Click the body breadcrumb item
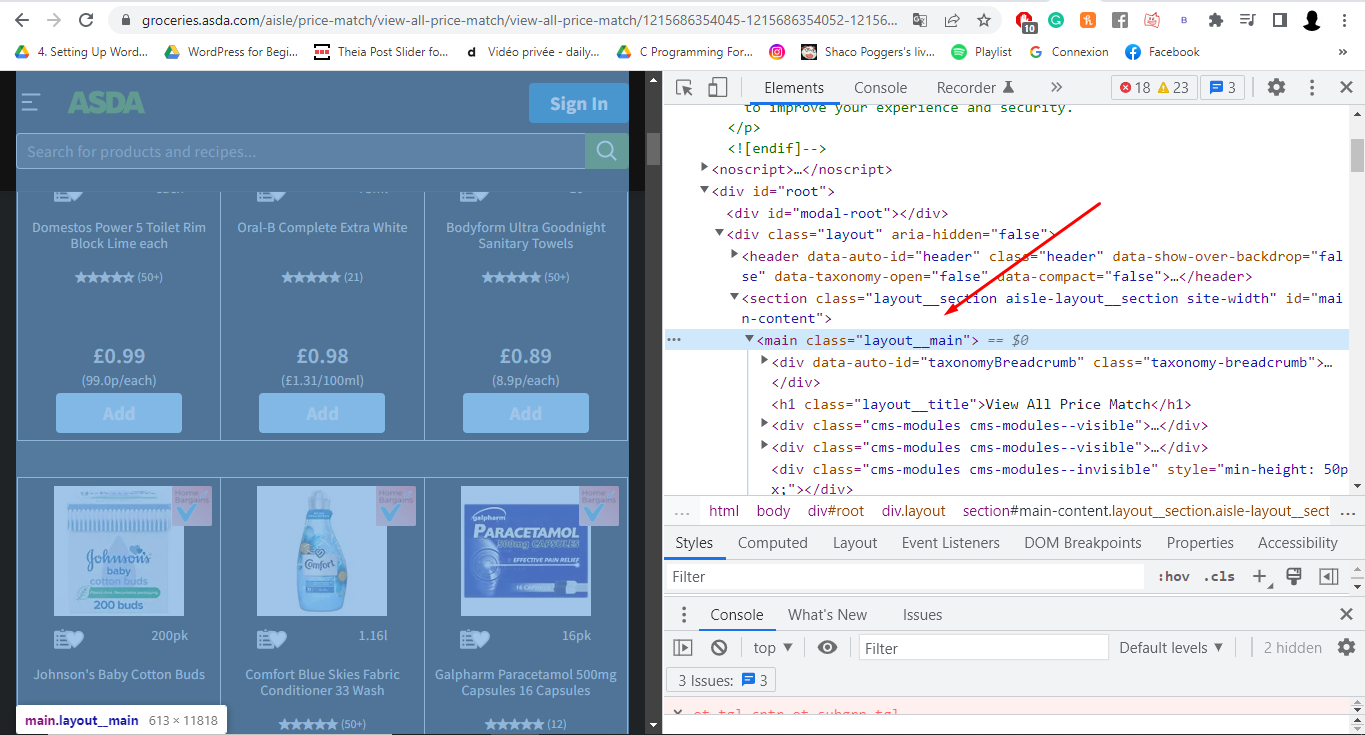Viewport: 1365px width, 735px height. [x=773, y=511]
